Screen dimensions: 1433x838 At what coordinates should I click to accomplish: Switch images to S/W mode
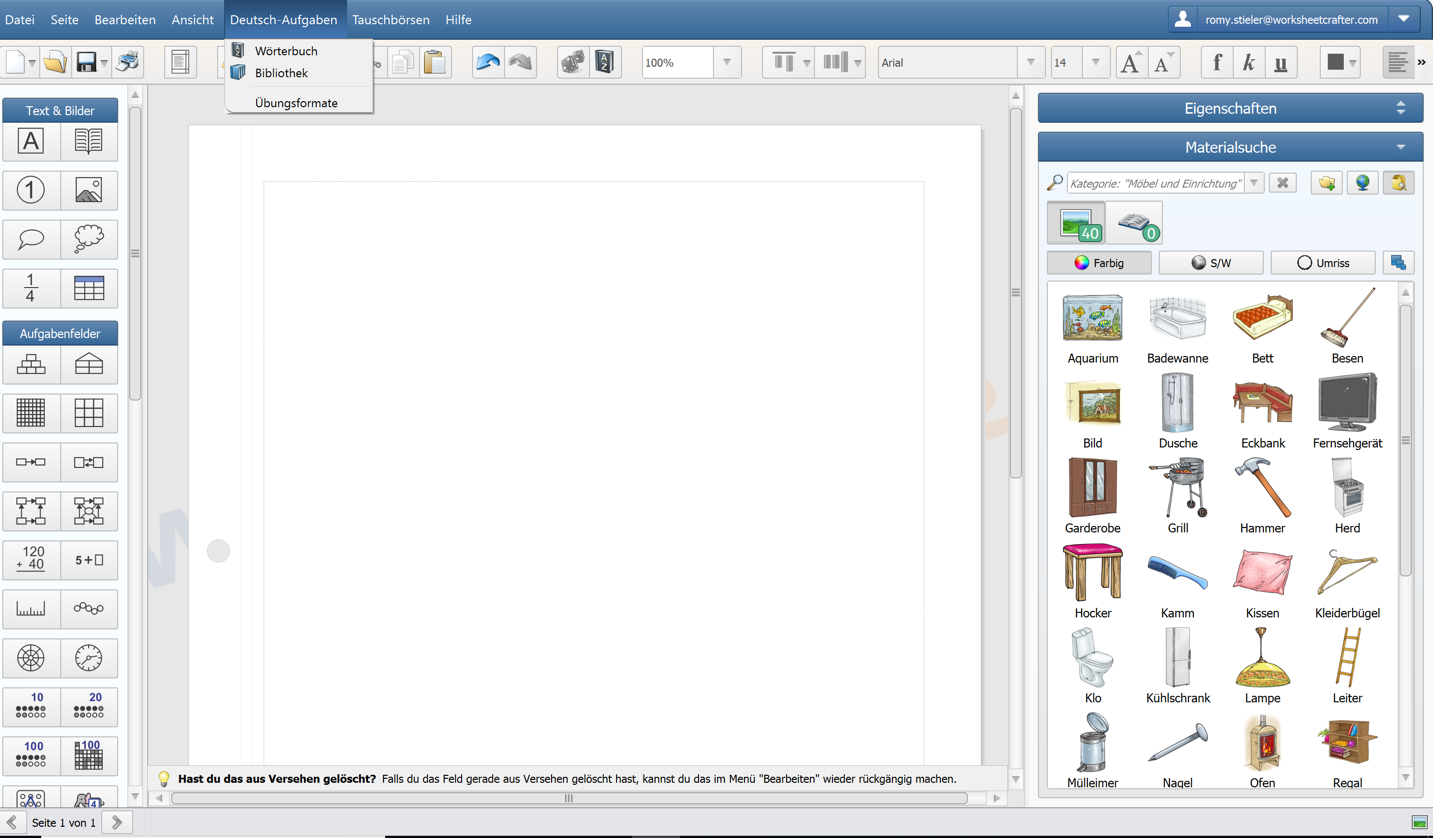1211,263
